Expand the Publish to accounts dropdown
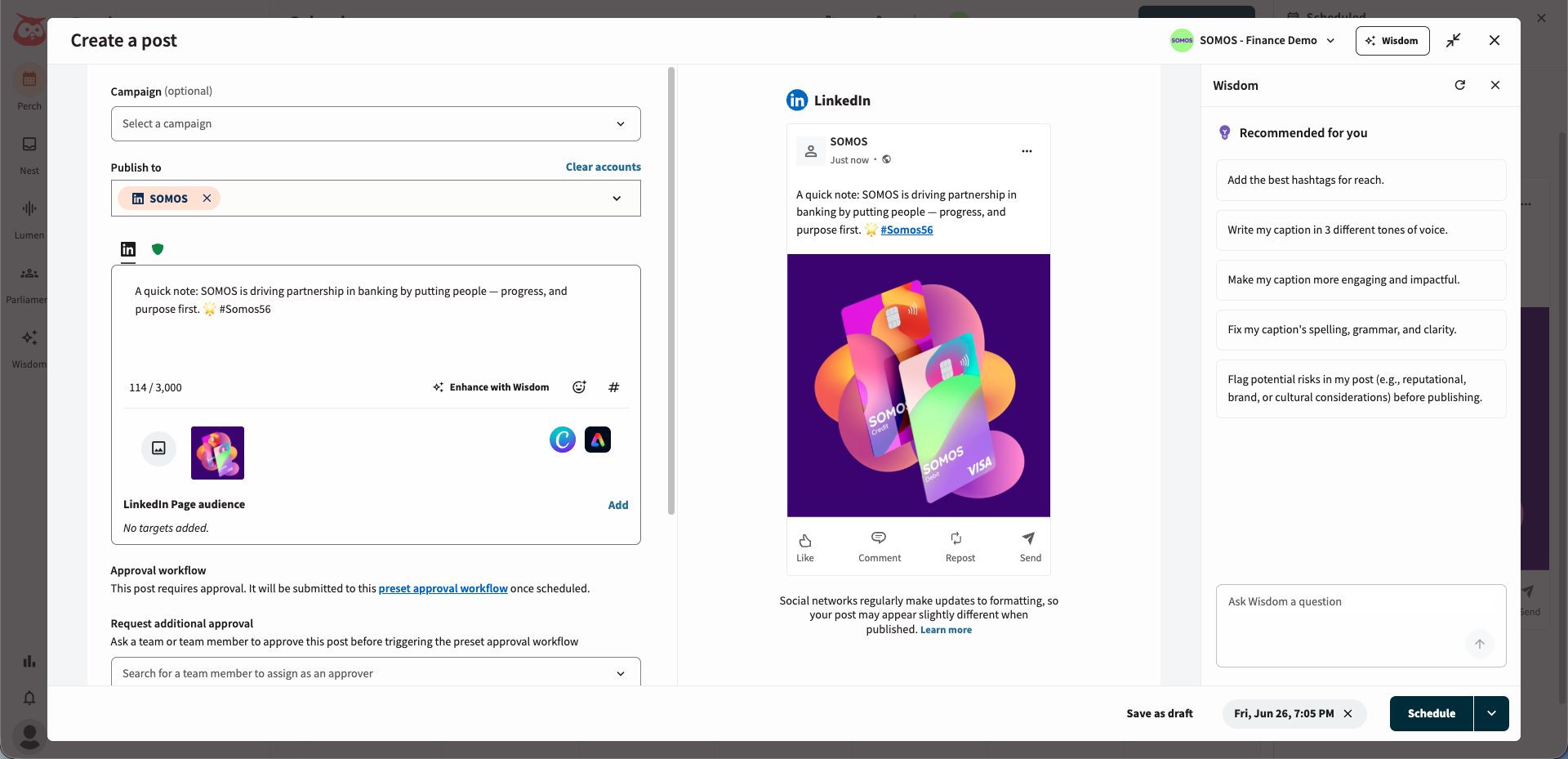 [617, 199]
